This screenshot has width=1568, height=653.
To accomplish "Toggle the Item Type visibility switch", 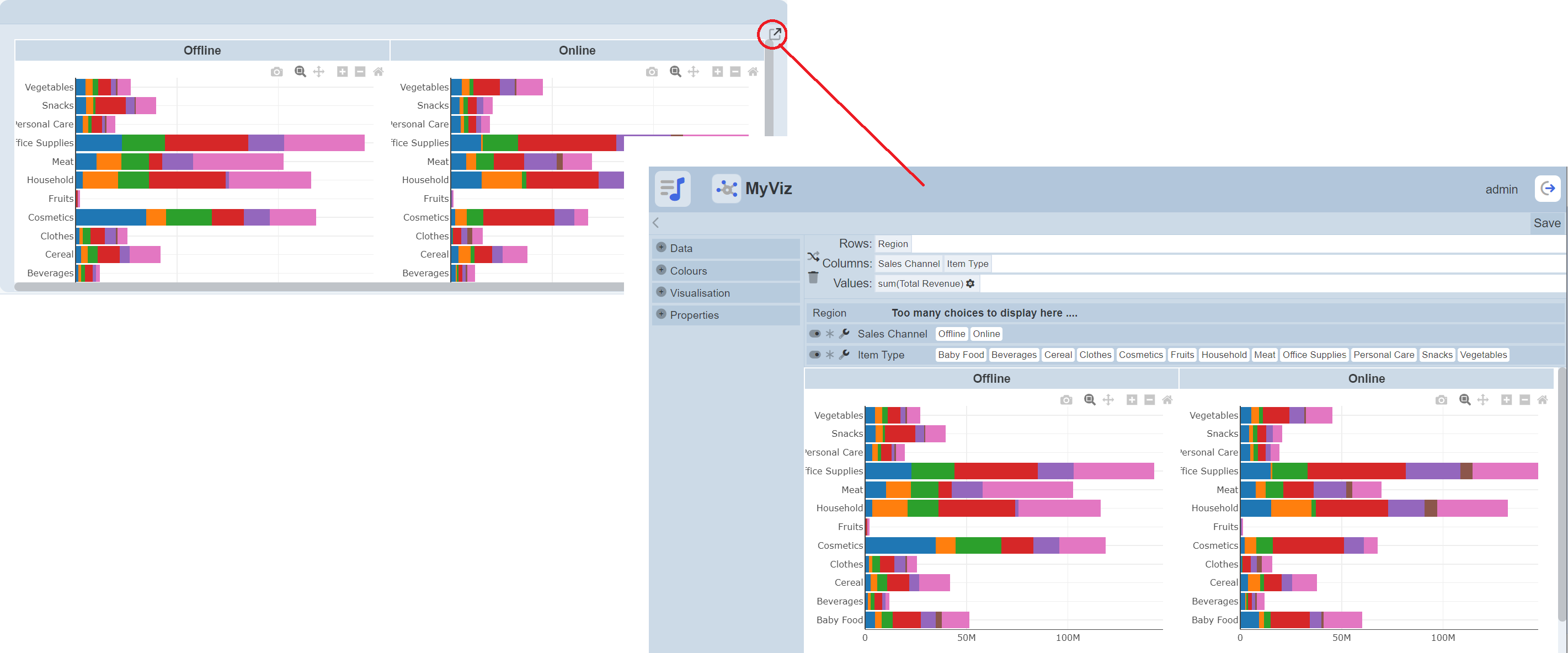I will (x=814, y=354).
